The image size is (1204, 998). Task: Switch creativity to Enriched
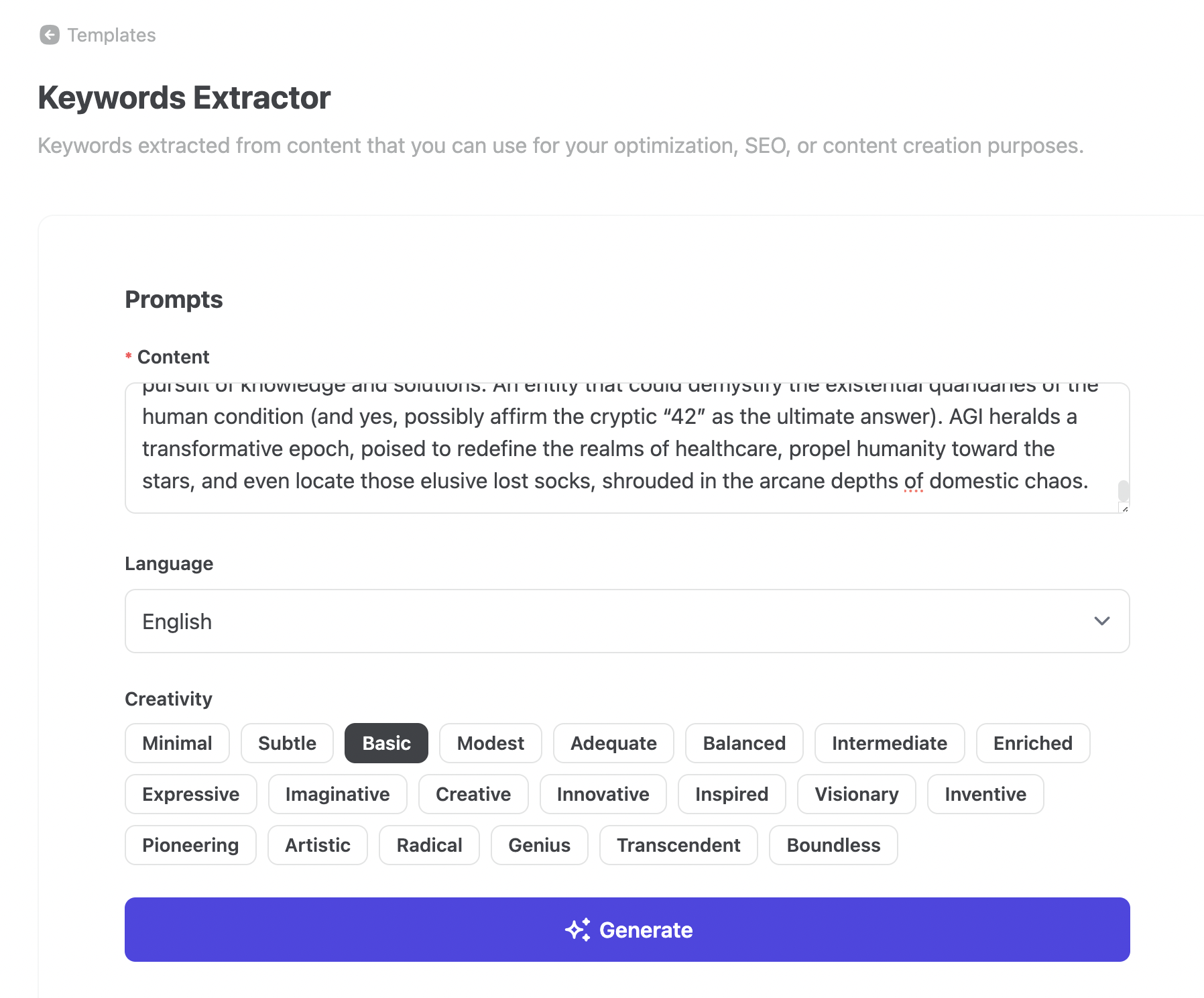click(x=1032, y=743)
